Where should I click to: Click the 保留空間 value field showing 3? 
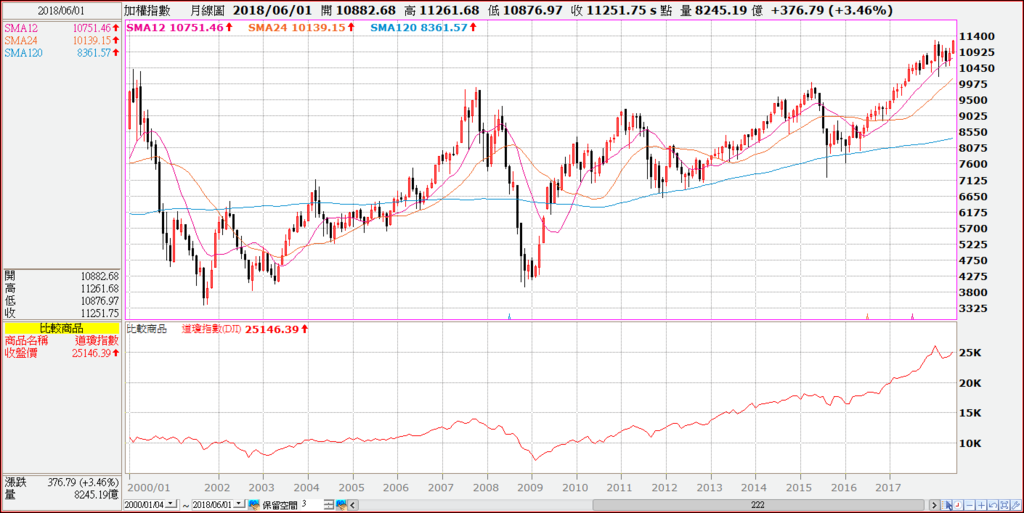(x=312, y=505)
